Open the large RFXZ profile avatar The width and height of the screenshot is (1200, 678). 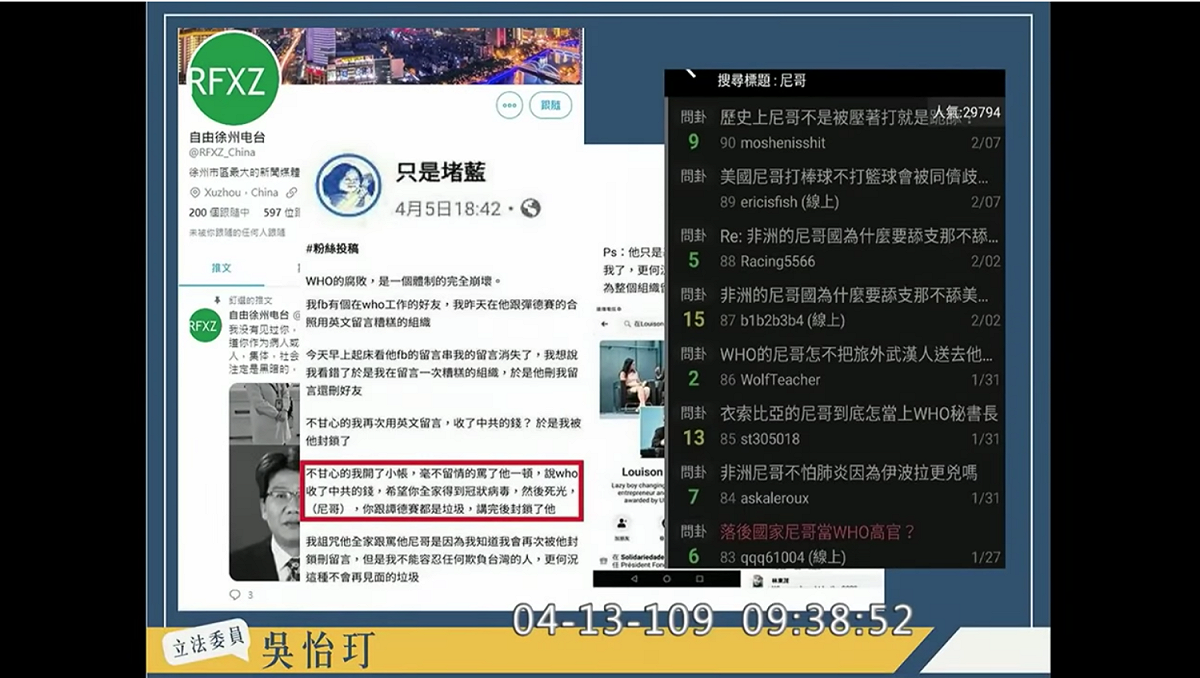point(233,80)
